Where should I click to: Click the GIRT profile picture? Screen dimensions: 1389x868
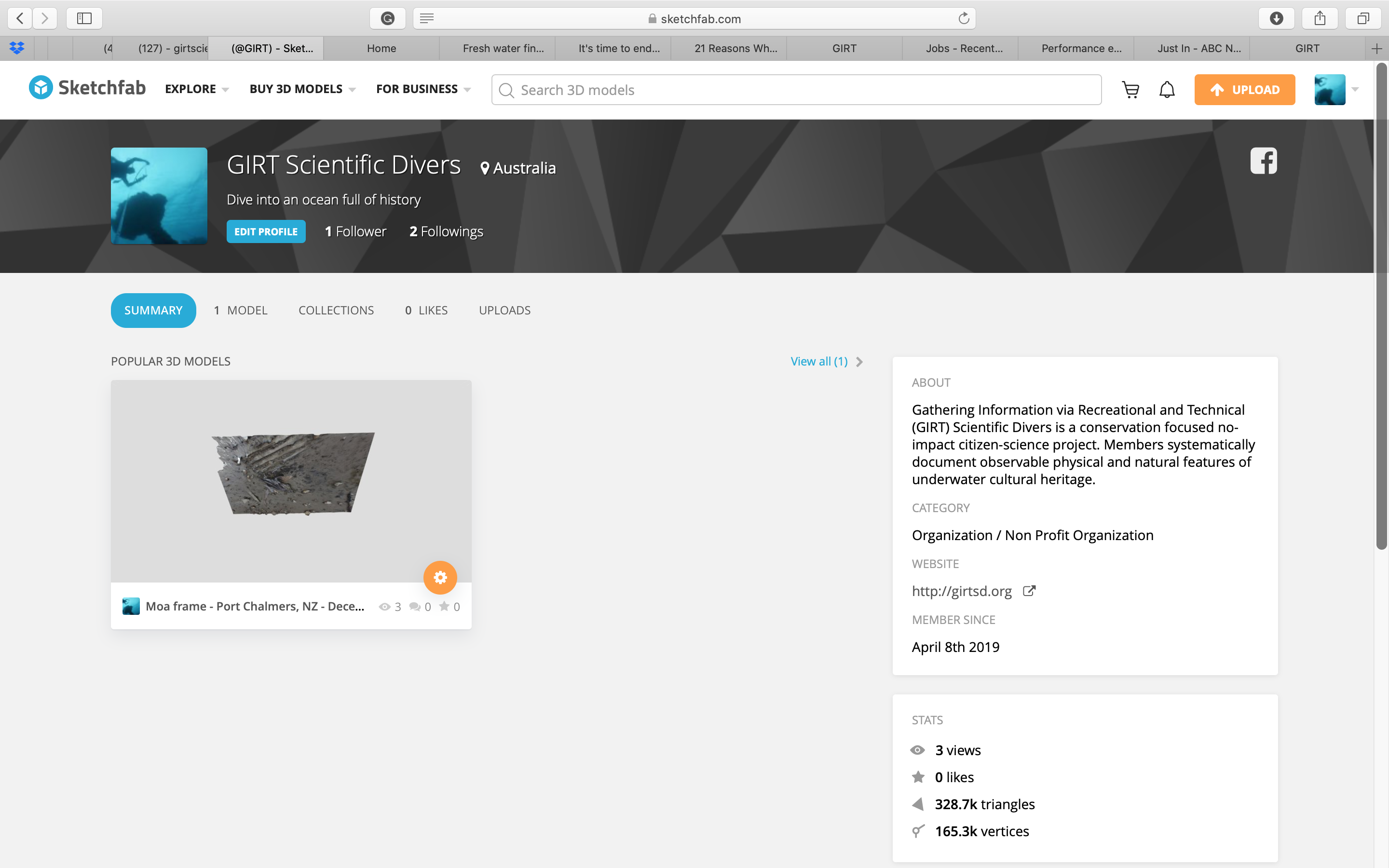[x=159, y=196]
